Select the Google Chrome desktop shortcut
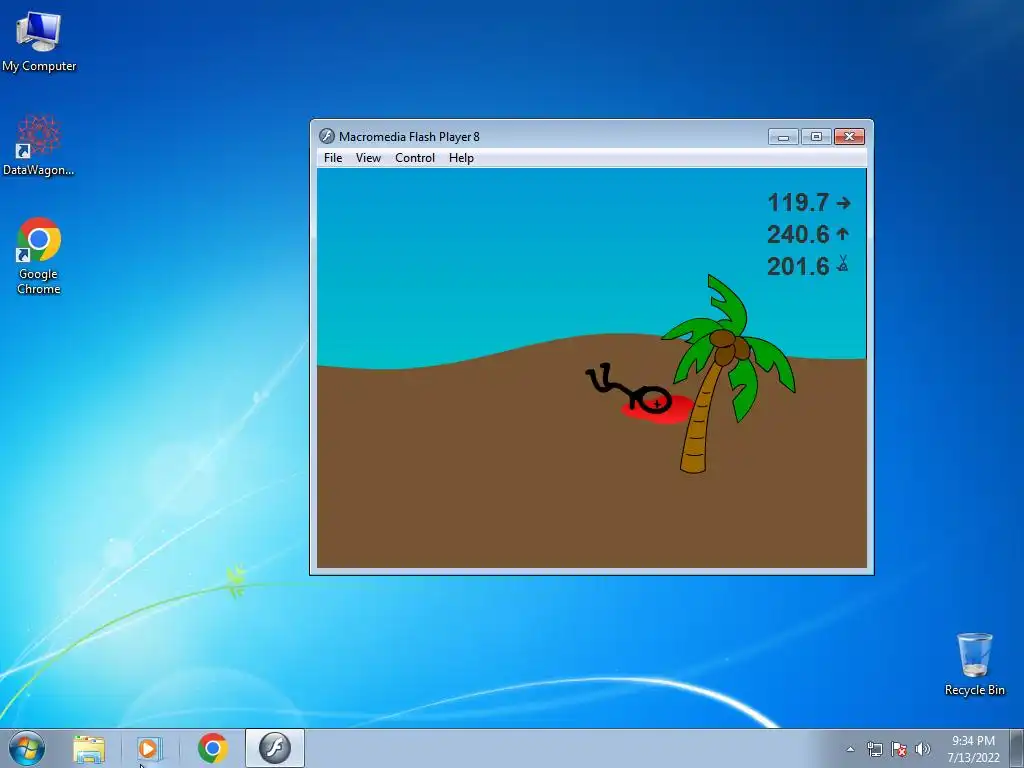The height and width of the screenshot is (768, 1024). [x=39, y=256]
